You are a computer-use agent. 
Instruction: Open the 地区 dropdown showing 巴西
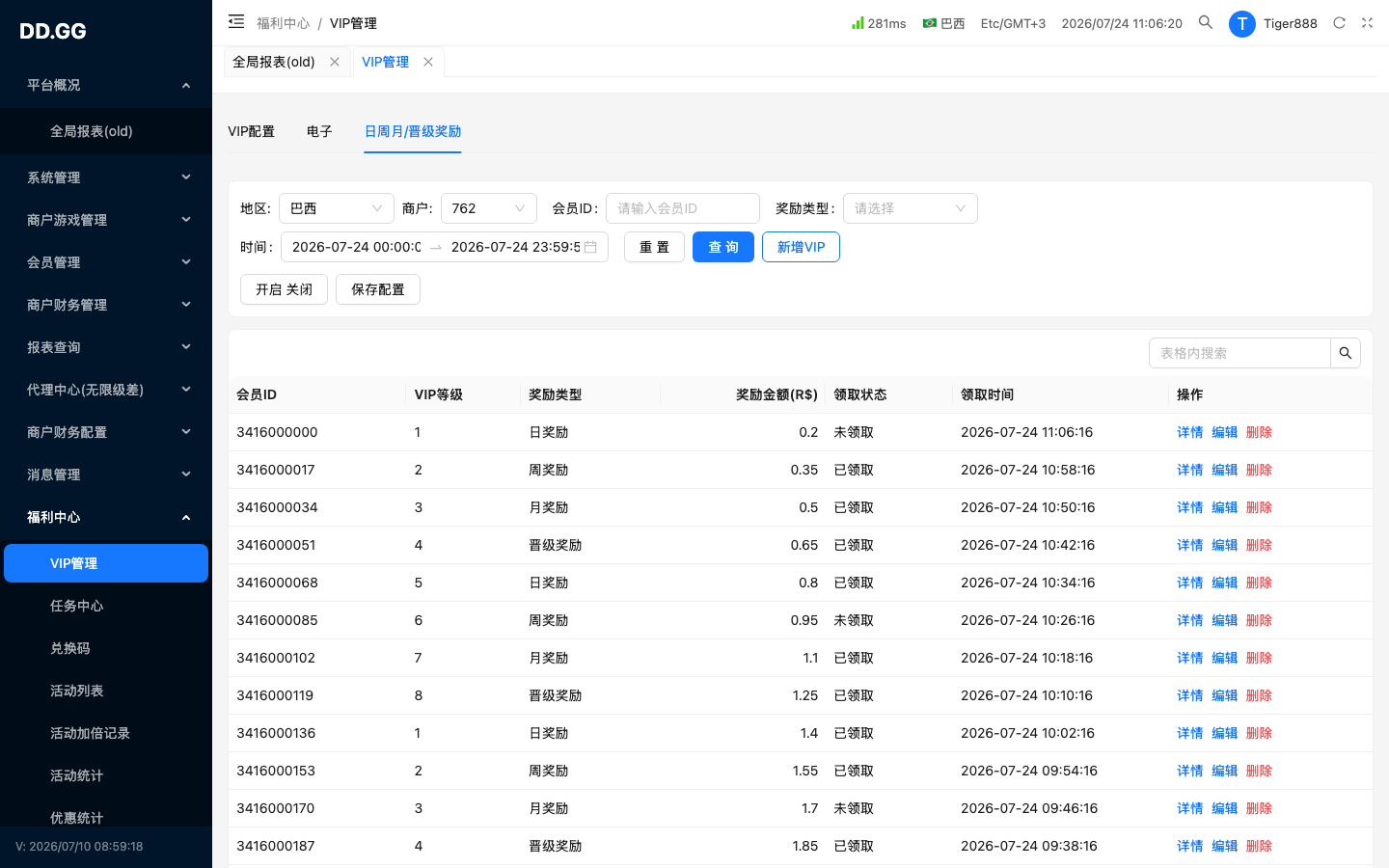click(x=337, y=208)
